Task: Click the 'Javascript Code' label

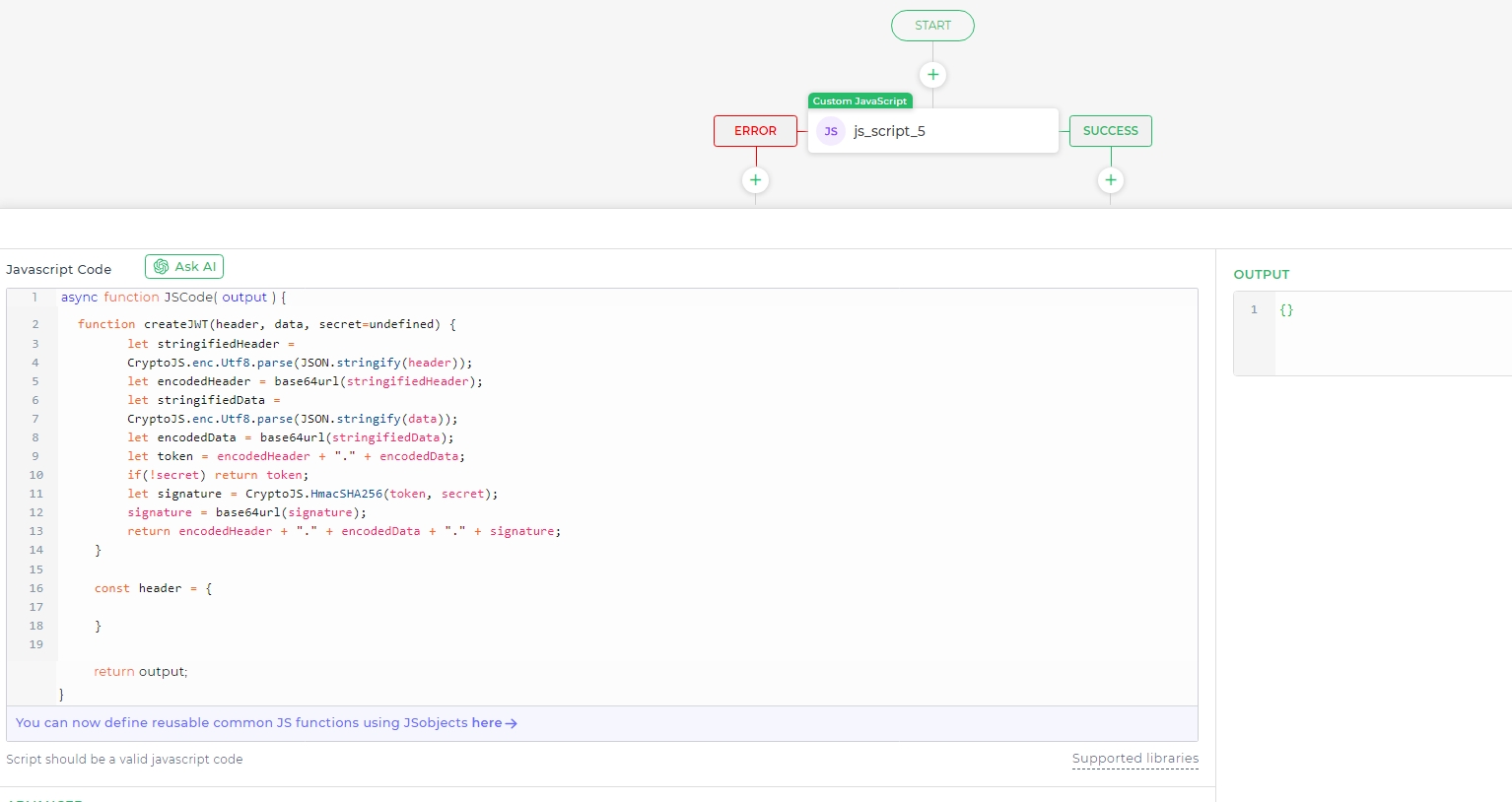Action: point(58,269)
